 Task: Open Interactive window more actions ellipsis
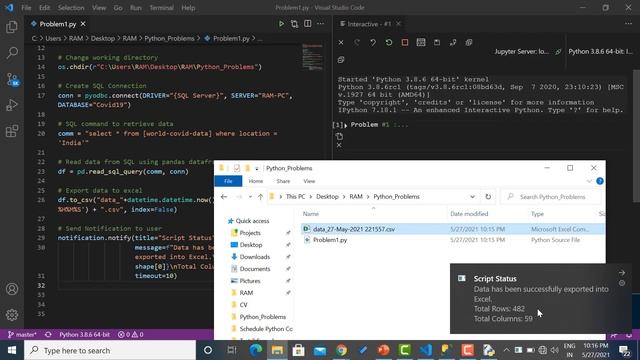point(628,24)
